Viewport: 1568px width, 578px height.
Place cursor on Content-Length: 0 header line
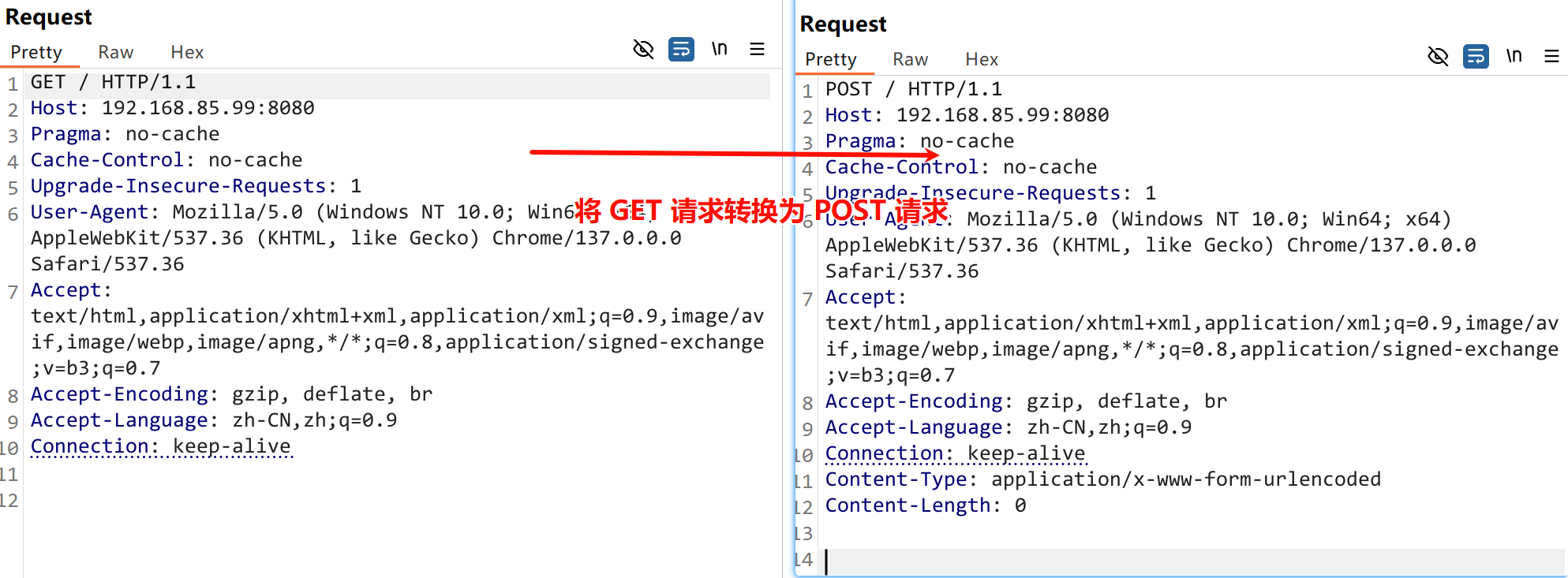(925, 505)
